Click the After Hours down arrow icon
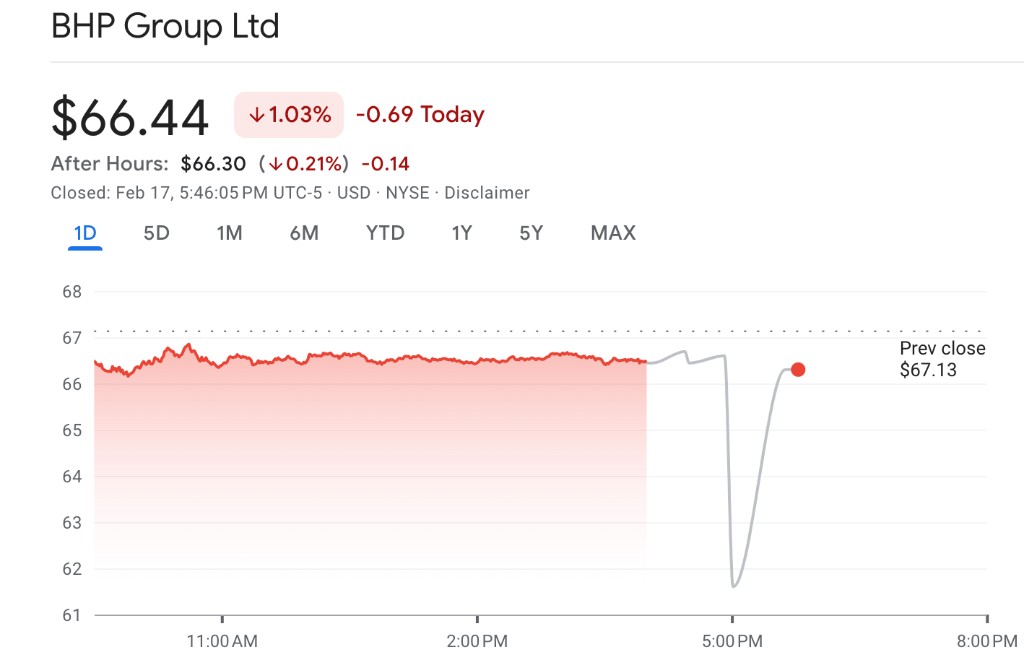 (273, 164)
